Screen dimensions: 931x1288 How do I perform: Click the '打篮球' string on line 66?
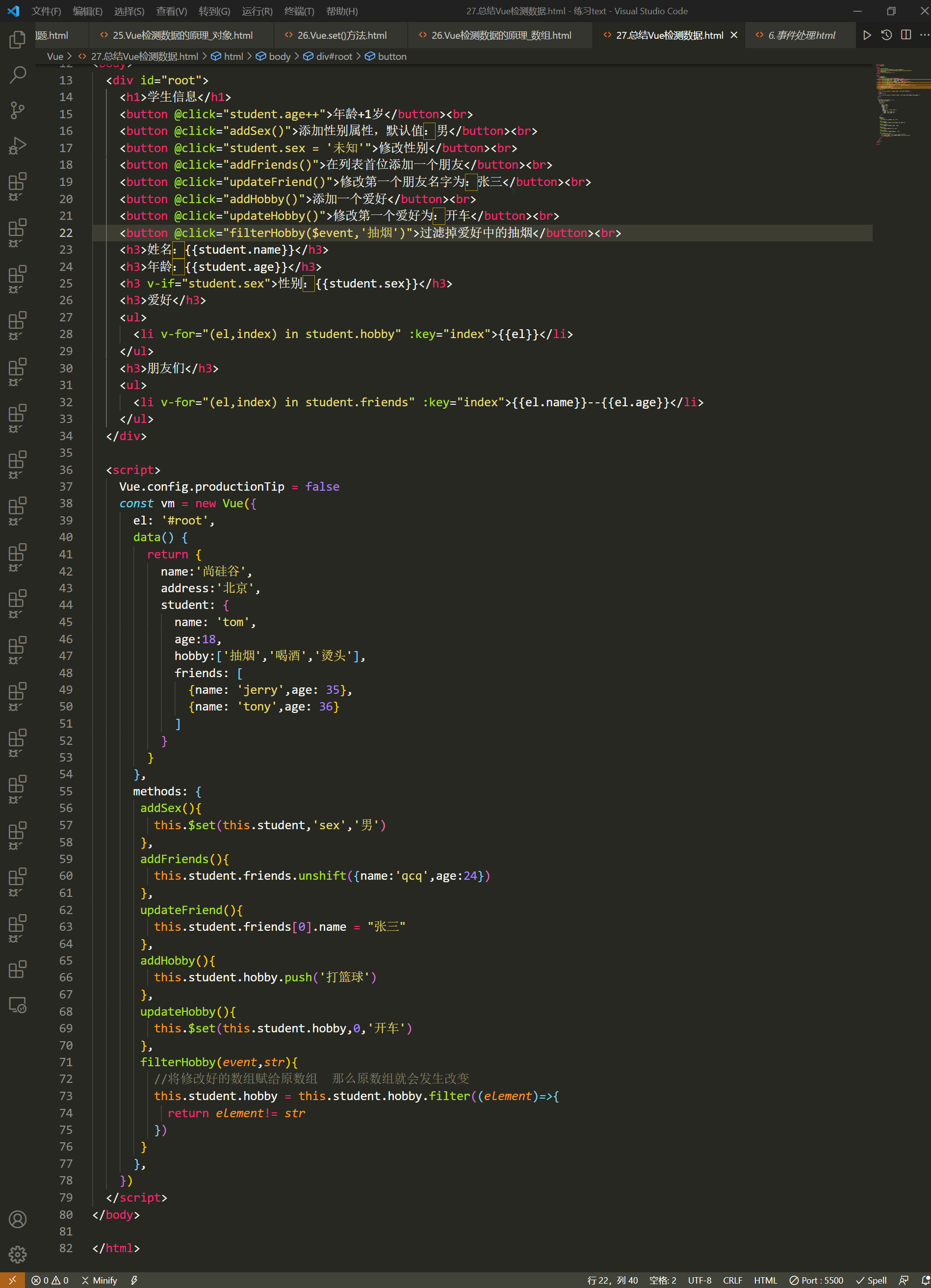pos(344,977)
